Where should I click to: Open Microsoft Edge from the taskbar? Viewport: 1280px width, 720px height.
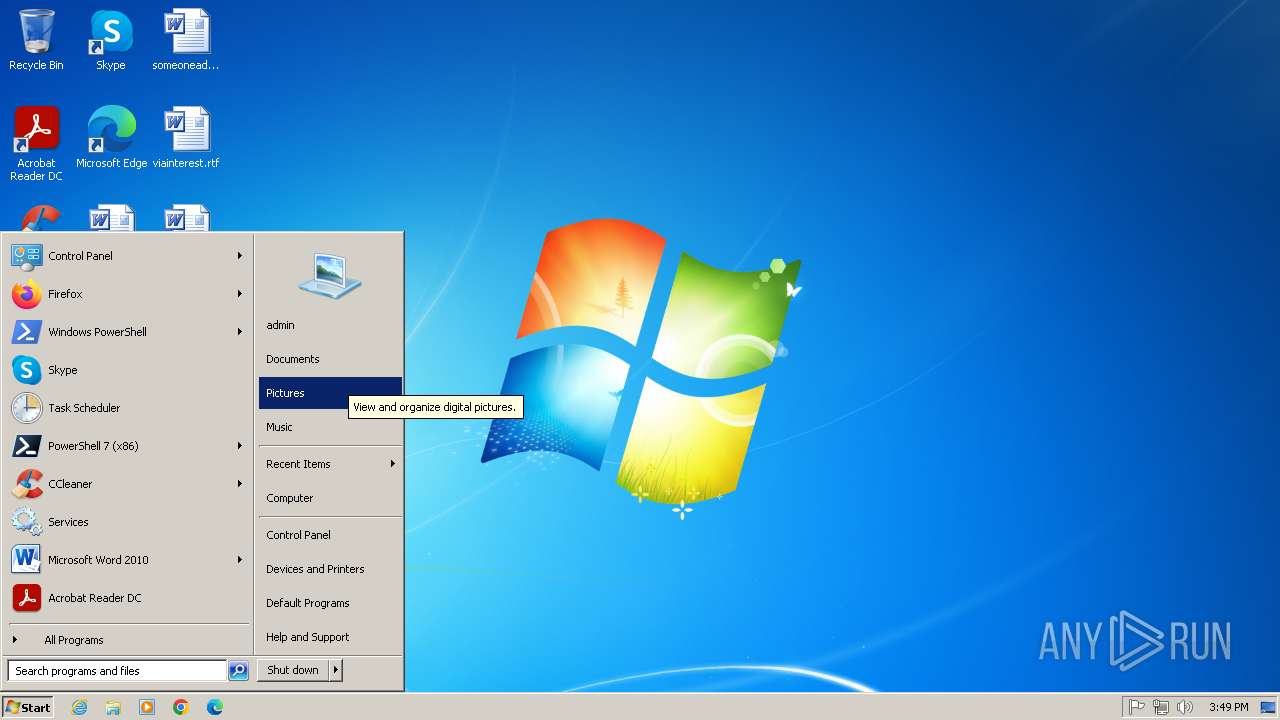pos(215,707)
